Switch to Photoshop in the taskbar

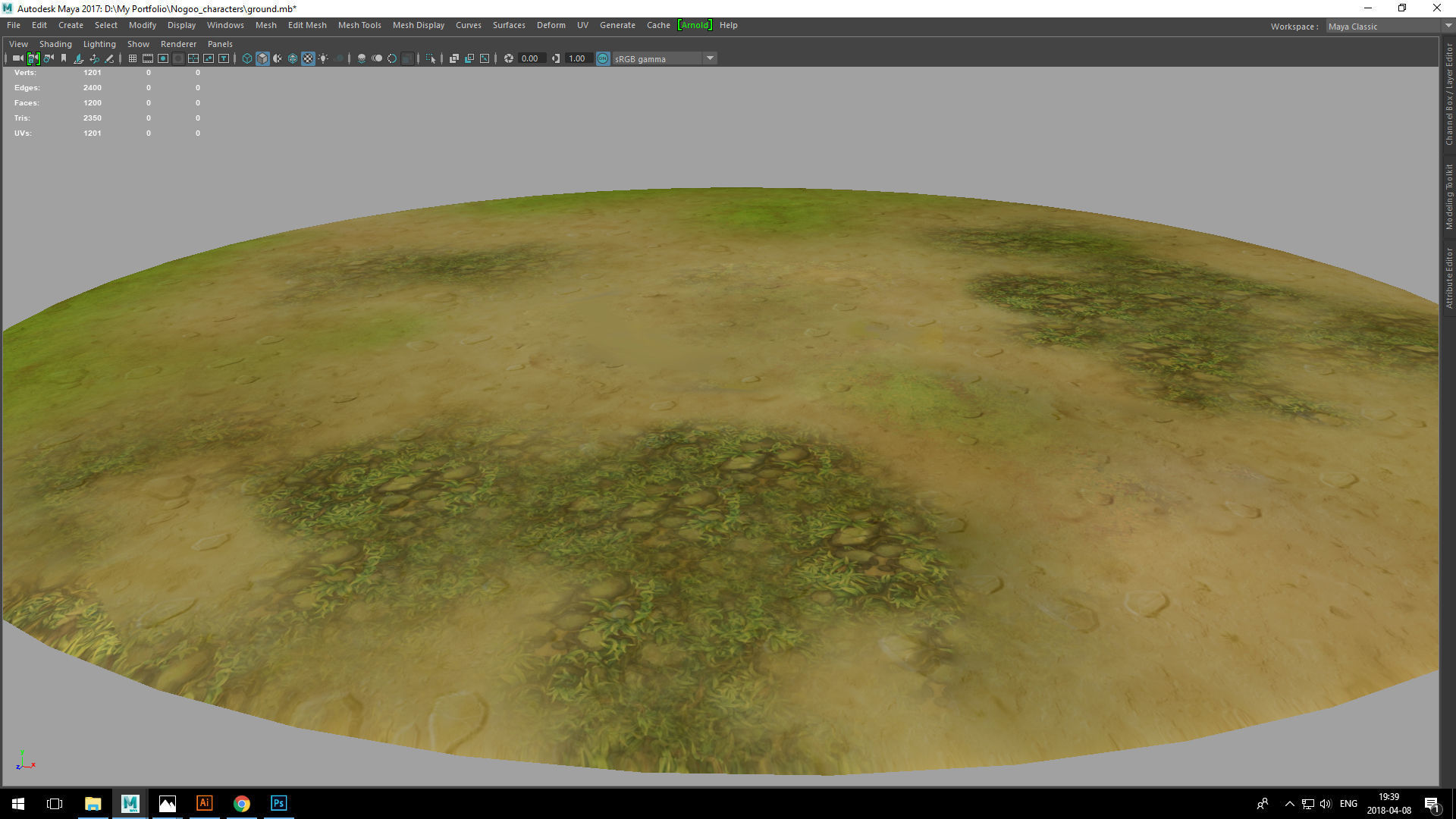click(278, 803)
